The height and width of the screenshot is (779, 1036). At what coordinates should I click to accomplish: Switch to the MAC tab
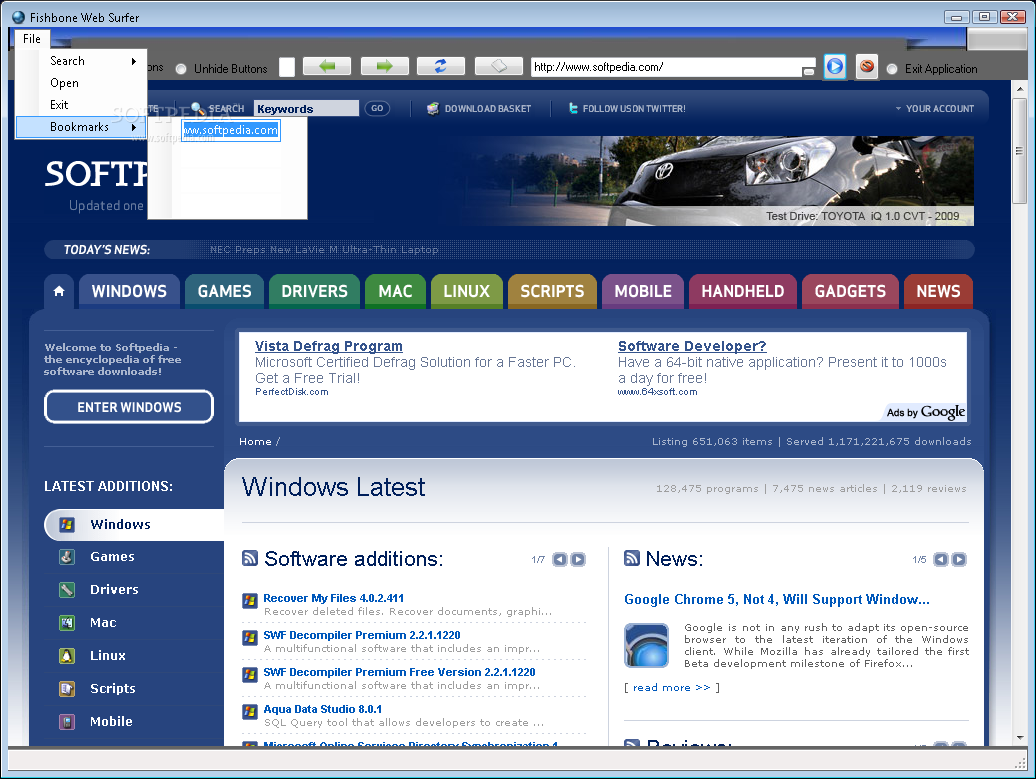395,291
